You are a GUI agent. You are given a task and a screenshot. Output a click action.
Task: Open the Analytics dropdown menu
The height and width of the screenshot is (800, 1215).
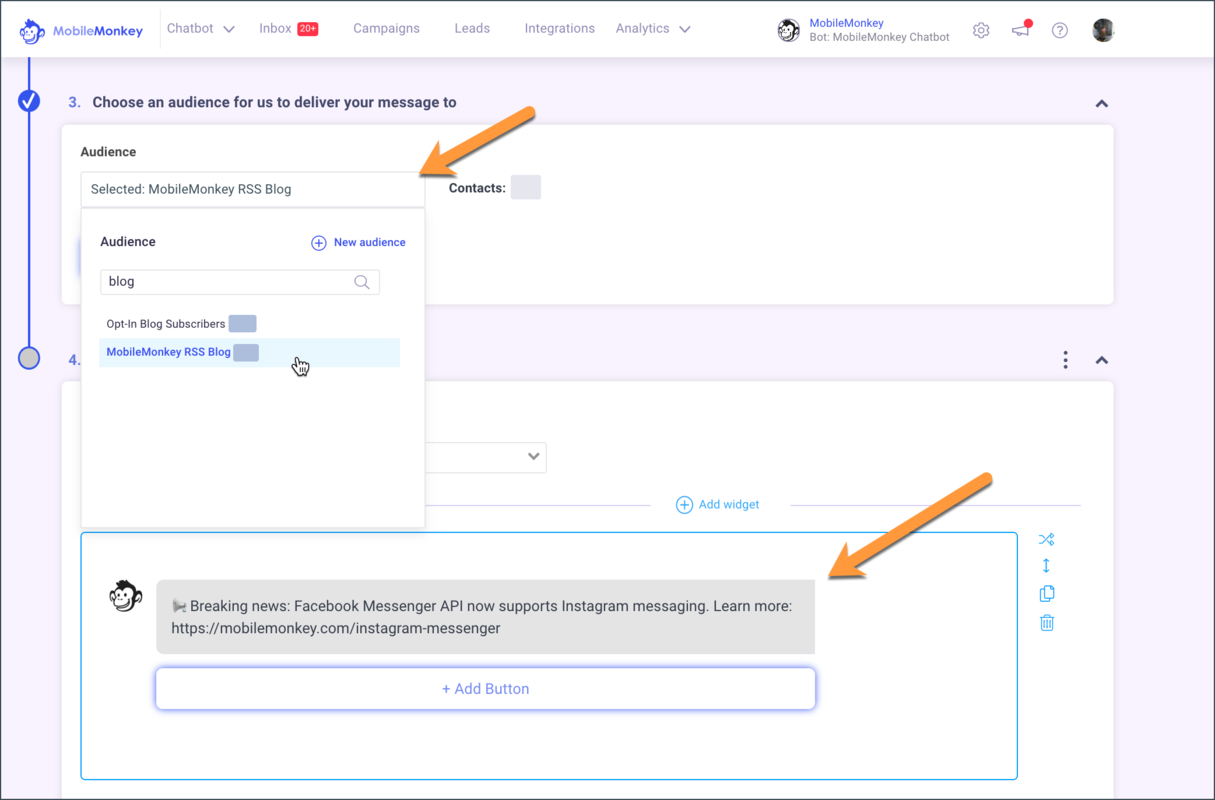click(x=652, y=28)
